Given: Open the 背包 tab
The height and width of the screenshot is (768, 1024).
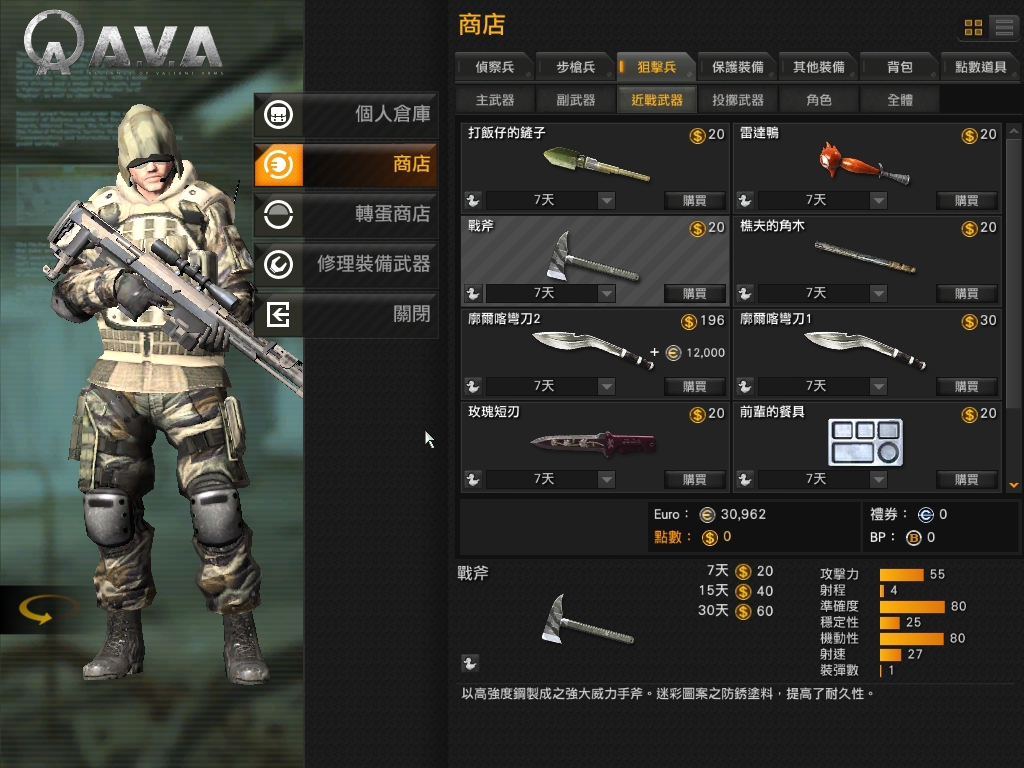Looking at the screenshot, I should tap(899, 67).
